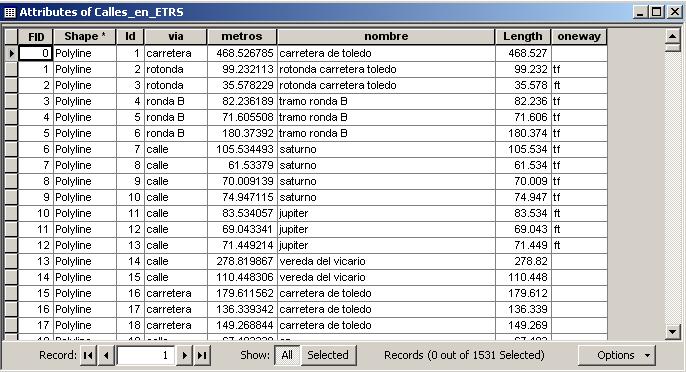Image resolution: width=686 pixels, height=372 pixels.
Task: Select row with FID 0 via row selector
Action: (11, 53)
